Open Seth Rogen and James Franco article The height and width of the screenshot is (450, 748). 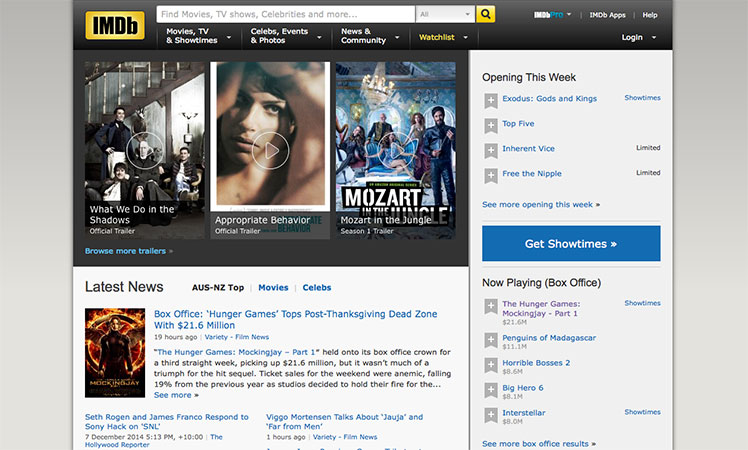click(166, 422)
